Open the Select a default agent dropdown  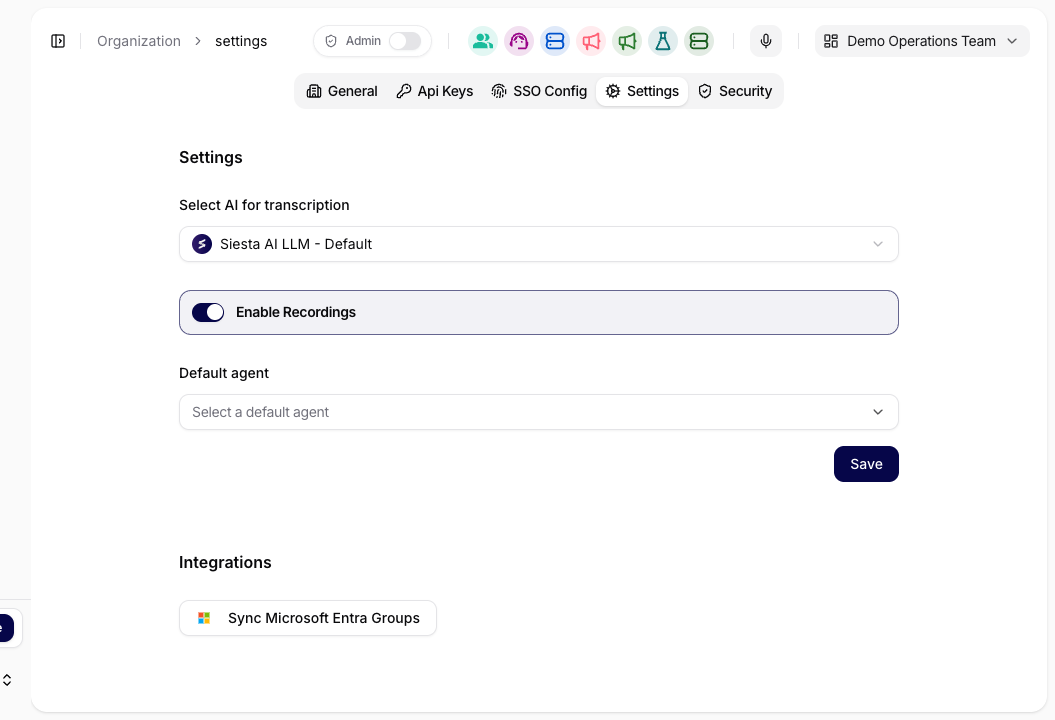click(x=538, y=412)
